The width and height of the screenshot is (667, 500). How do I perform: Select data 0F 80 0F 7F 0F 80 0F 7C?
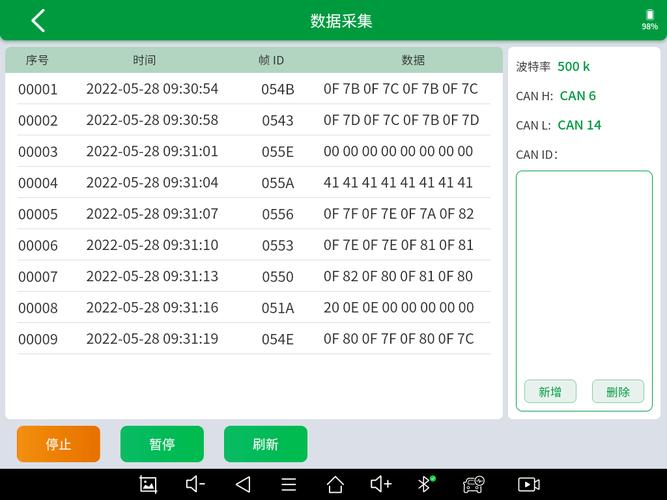(x=399, y=339)
